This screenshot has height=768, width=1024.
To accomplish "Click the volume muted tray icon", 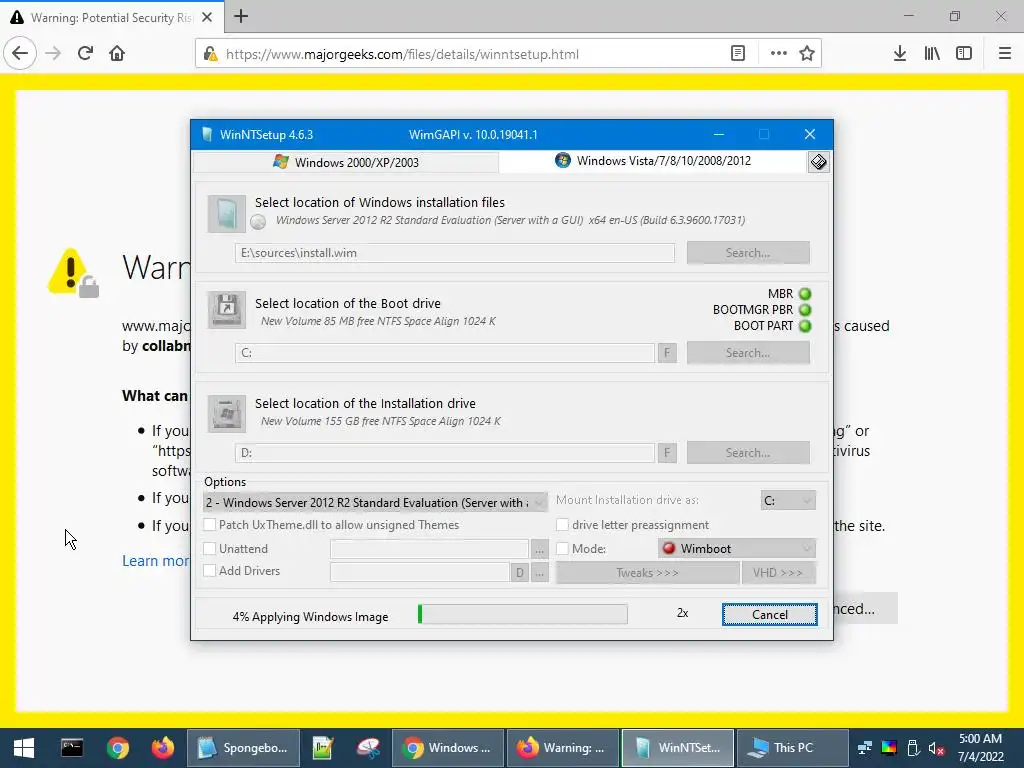I will tap(936, 748).
